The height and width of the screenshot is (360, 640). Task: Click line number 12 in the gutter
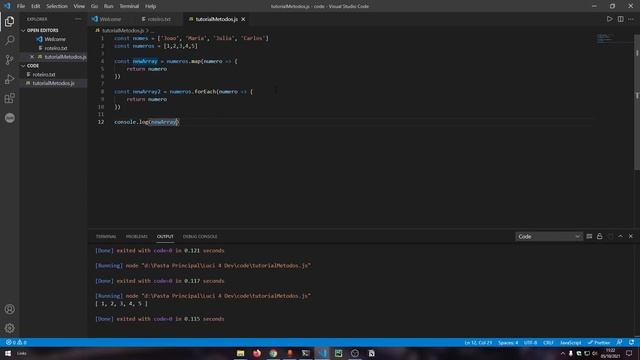click(101, 122)
